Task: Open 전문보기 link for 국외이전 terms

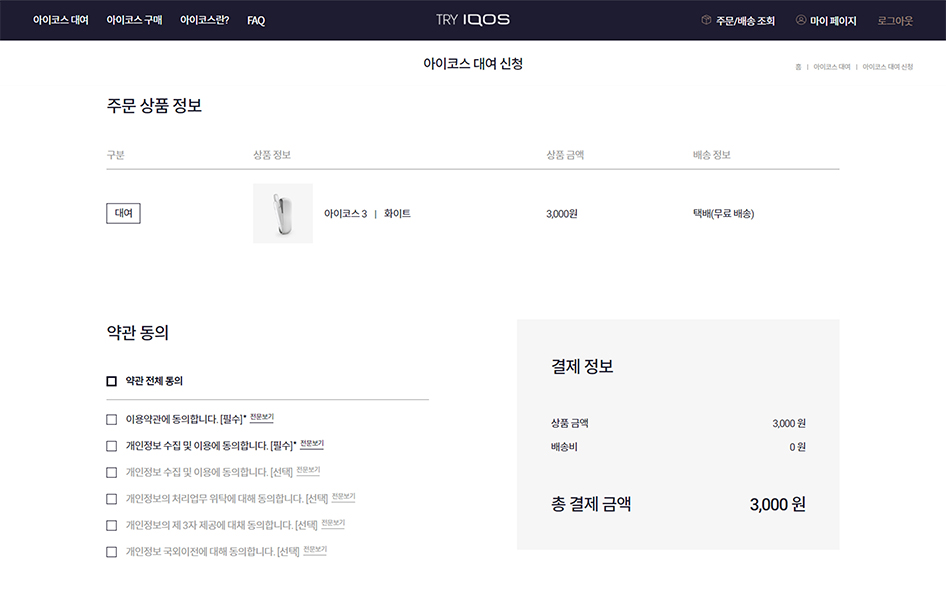Action: point(315,550)
